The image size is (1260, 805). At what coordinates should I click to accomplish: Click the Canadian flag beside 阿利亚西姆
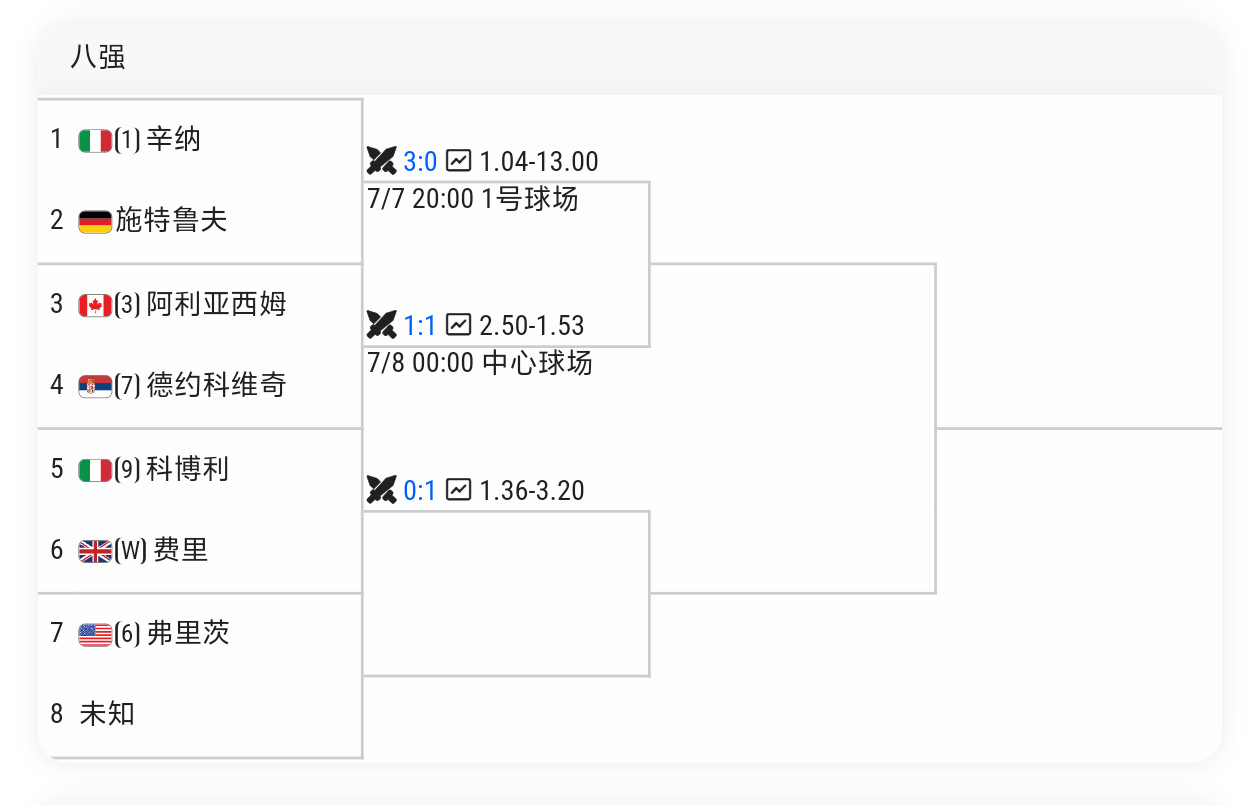point(95,305)
